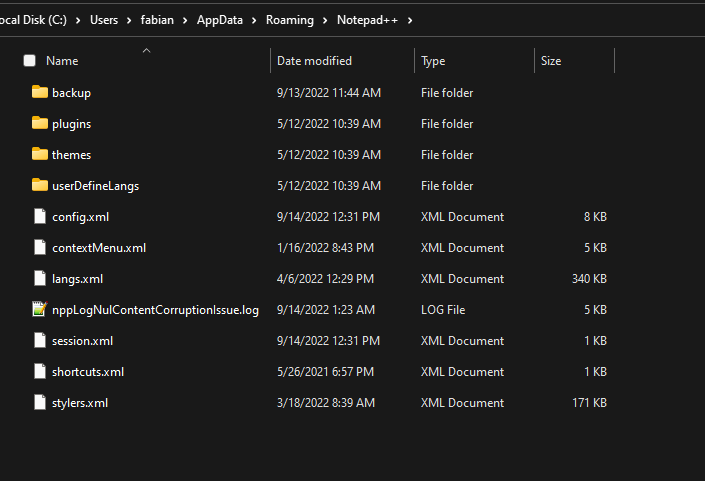
Task: Click the 1/16/2022 8:43 PM date
Action: pyautogui.click(x=325, y=248)
